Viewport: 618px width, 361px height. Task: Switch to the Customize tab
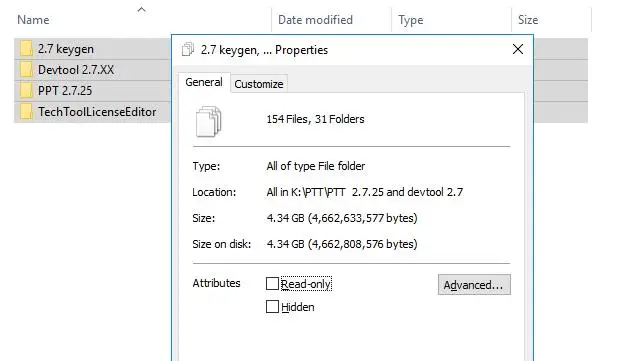259,84
